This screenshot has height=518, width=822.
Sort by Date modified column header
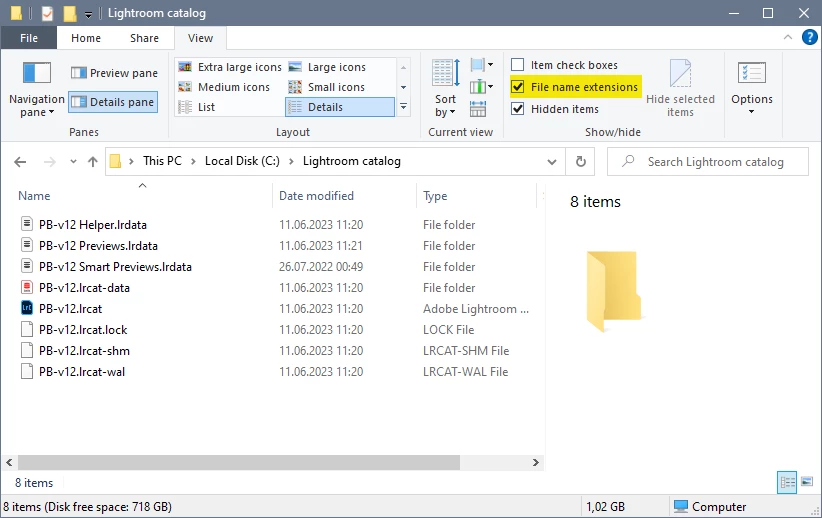344,196
